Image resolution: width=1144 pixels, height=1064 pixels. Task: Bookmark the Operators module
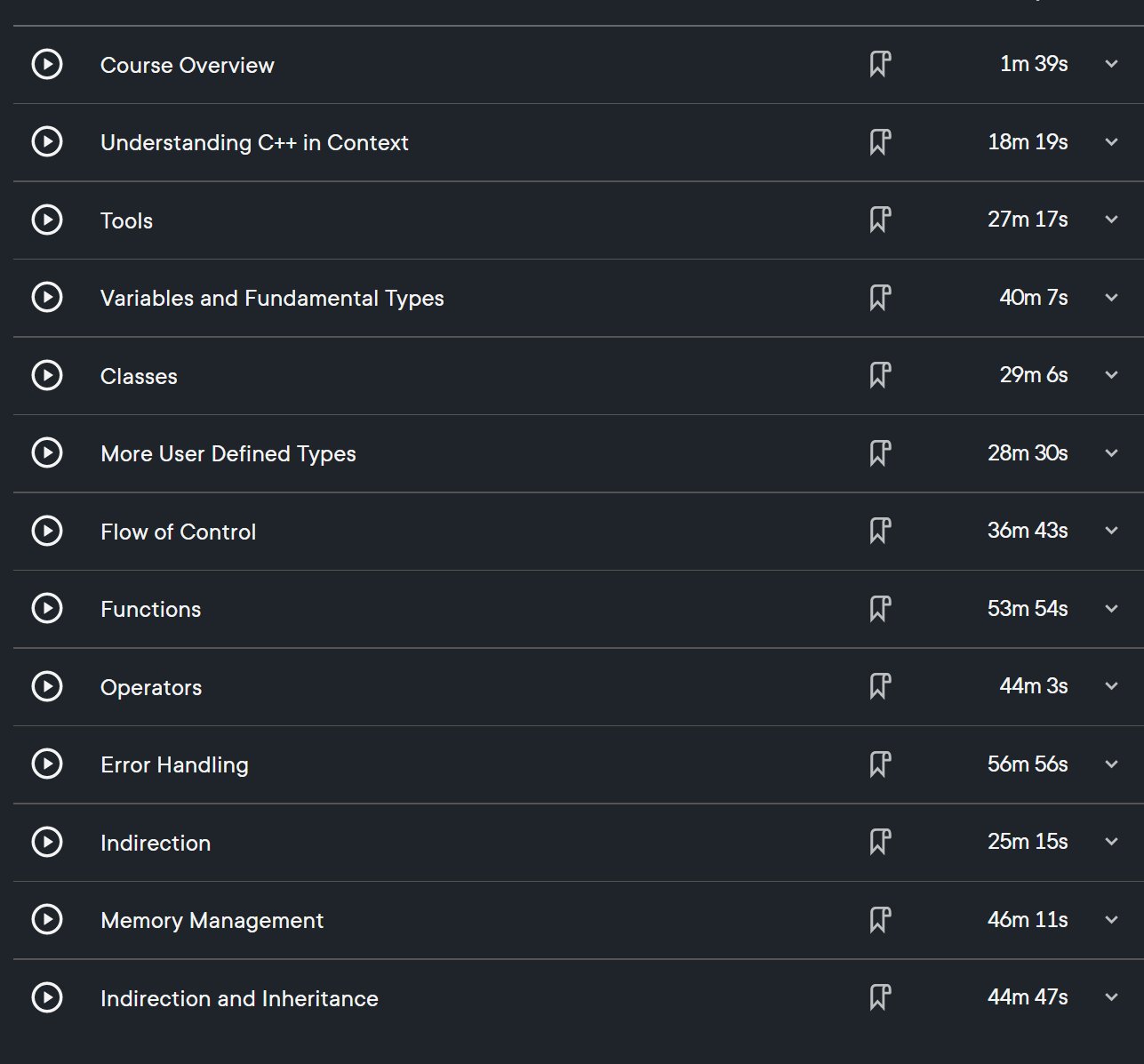click(880, 686)
